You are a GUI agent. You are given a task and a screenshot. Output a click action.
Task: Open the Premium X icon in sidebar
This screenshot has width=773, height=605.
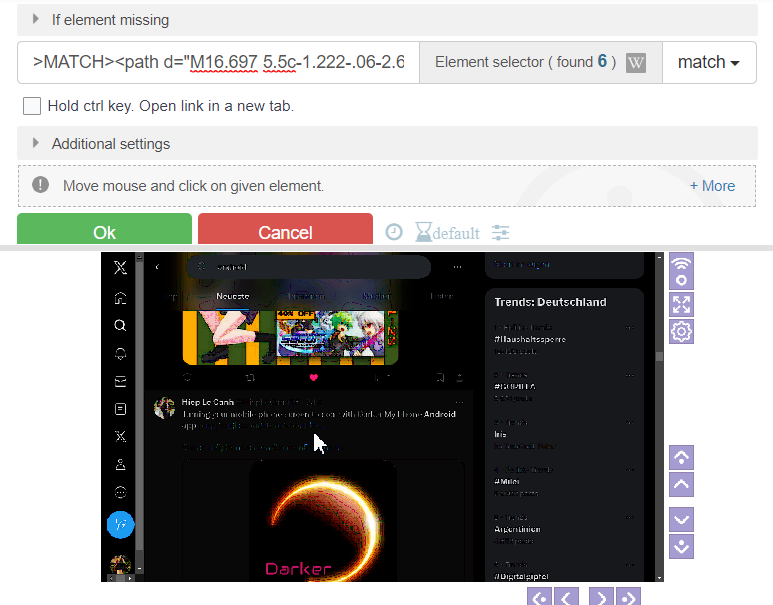[120, 436]
